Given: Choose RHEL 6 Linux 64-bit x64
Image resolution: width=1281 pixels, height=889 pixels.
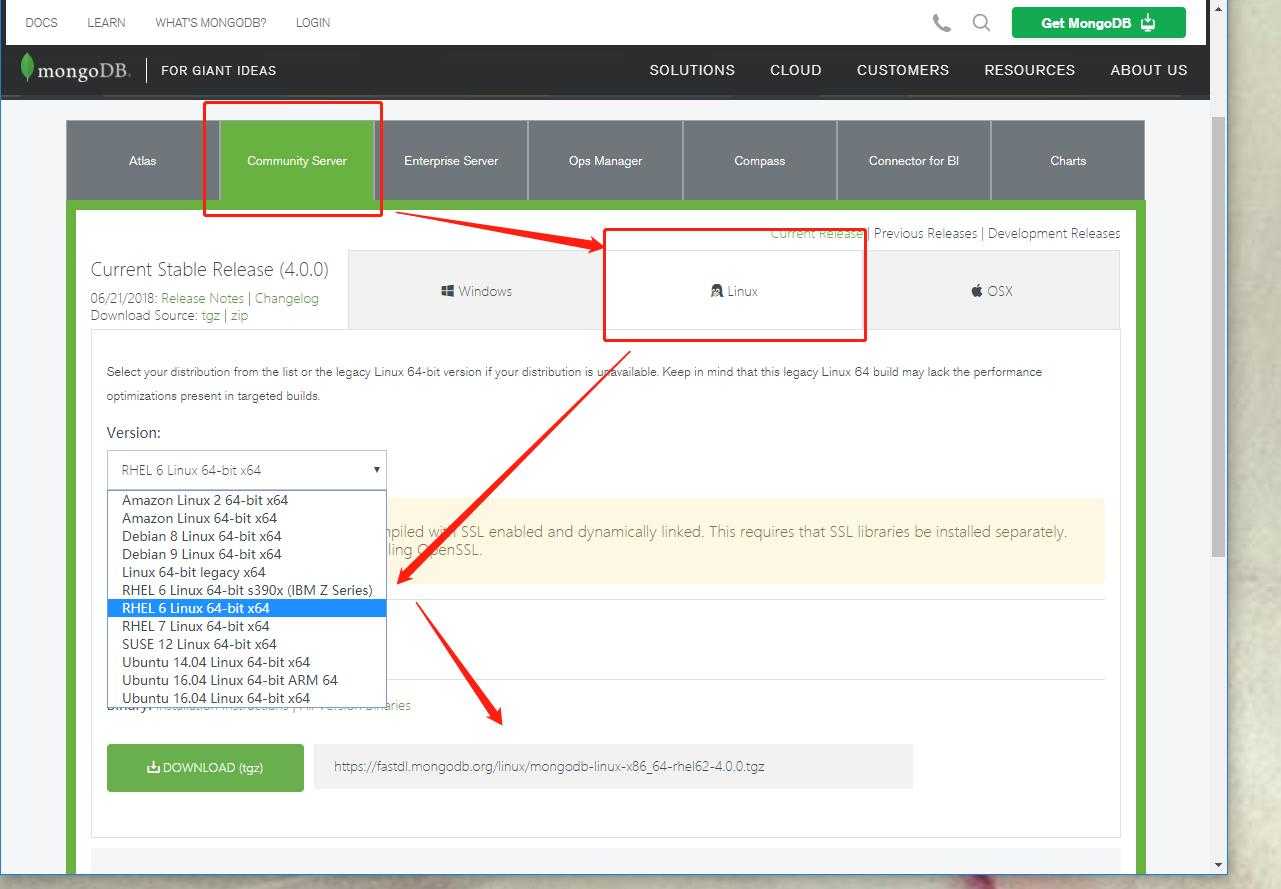Looking at the screenshot, I should point(246,608).
